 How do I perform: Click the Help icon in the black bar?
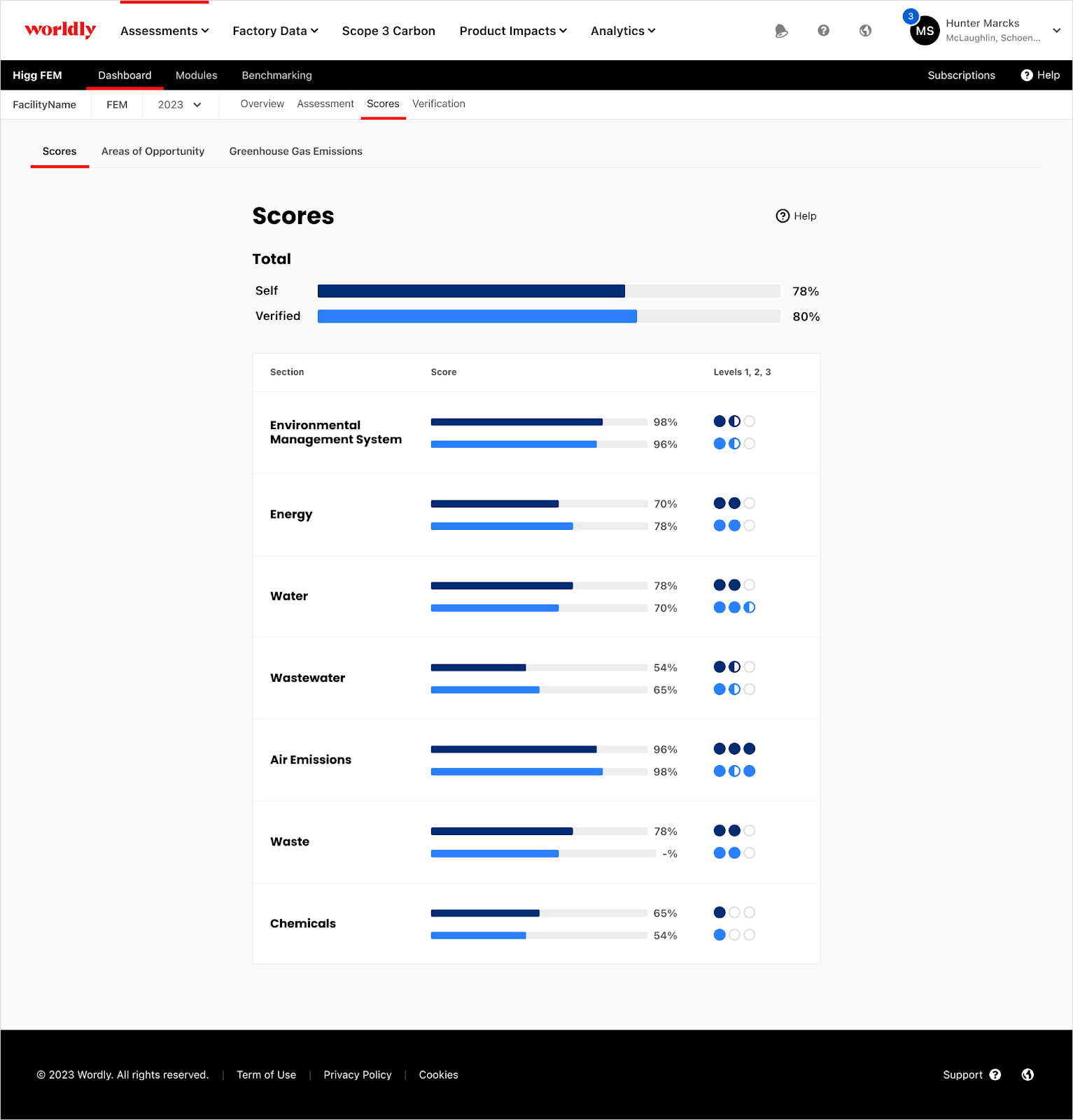pos(1027,75)
